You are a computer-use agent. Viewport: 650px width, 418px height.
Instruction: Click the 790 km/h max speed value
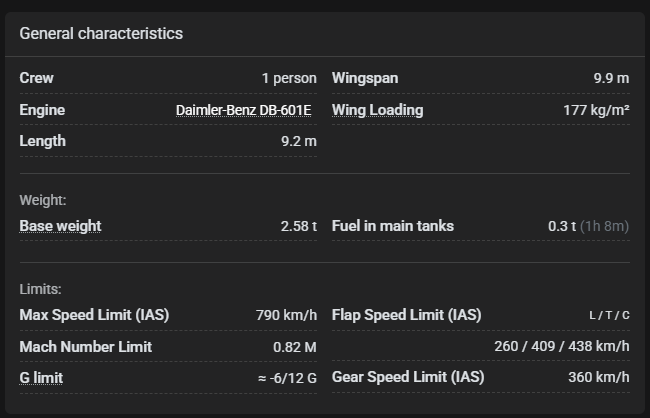click(x=287, y=315)
